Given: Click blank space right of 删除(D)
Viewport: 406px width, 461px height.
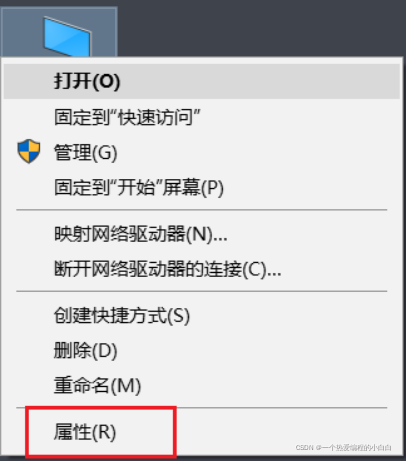Looking at the screenshot, I should tap(258, 350).
